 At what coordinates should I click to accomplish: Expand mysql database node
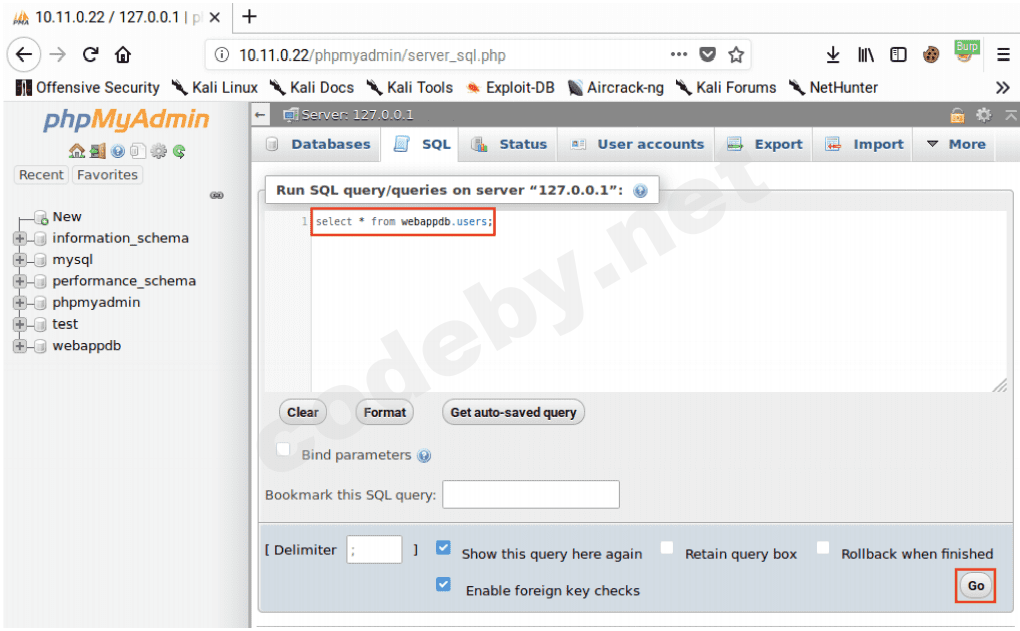(20, 260)
